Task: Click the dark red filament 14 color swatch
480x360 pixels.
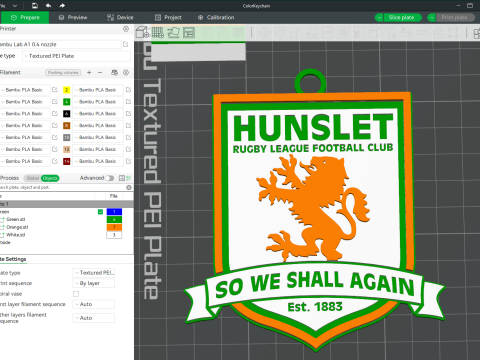Action: 67,161
